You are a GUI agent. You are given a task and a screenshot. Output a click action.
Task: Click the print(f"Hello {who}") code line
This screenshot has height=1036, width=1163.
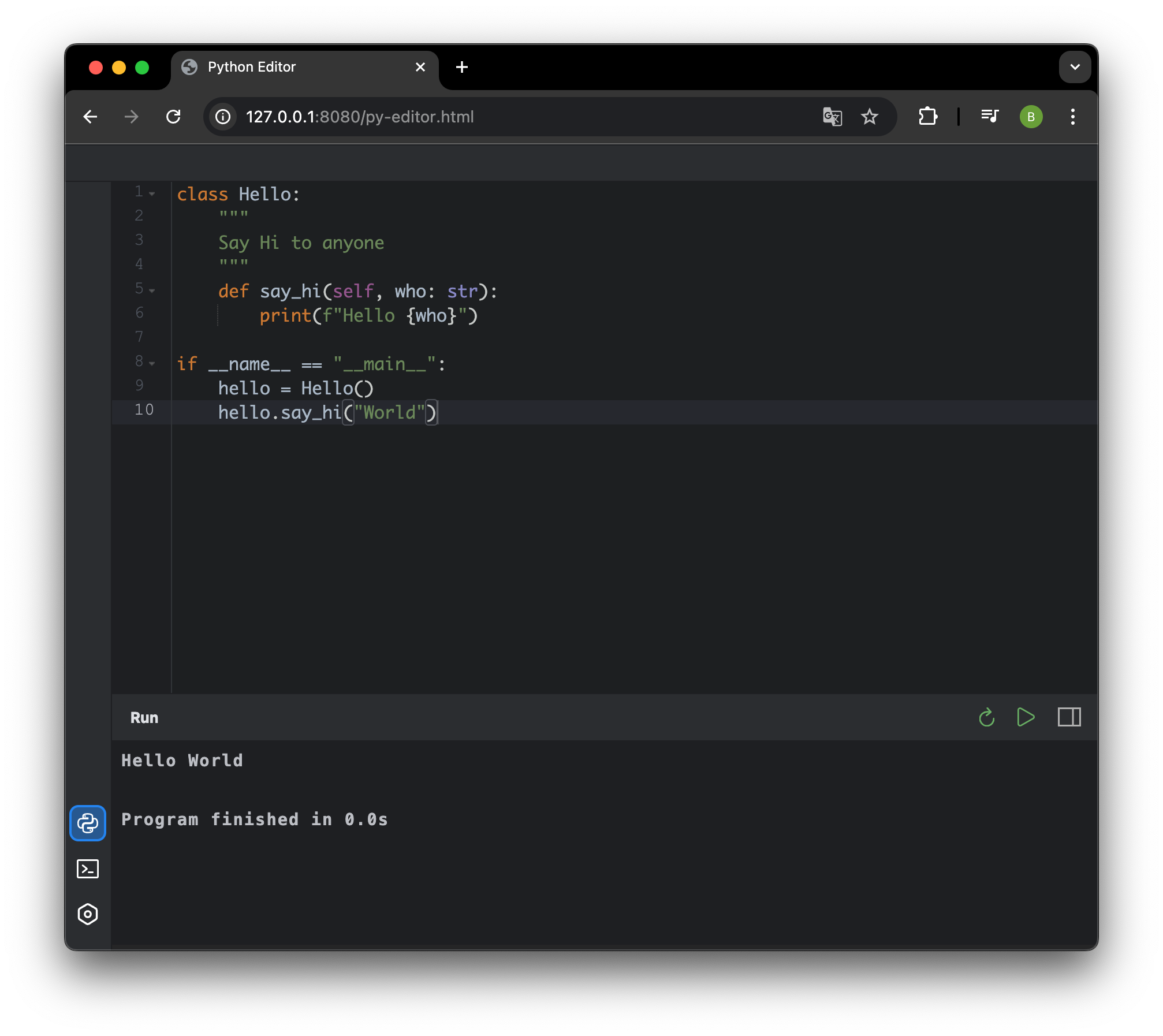point(368,315)
